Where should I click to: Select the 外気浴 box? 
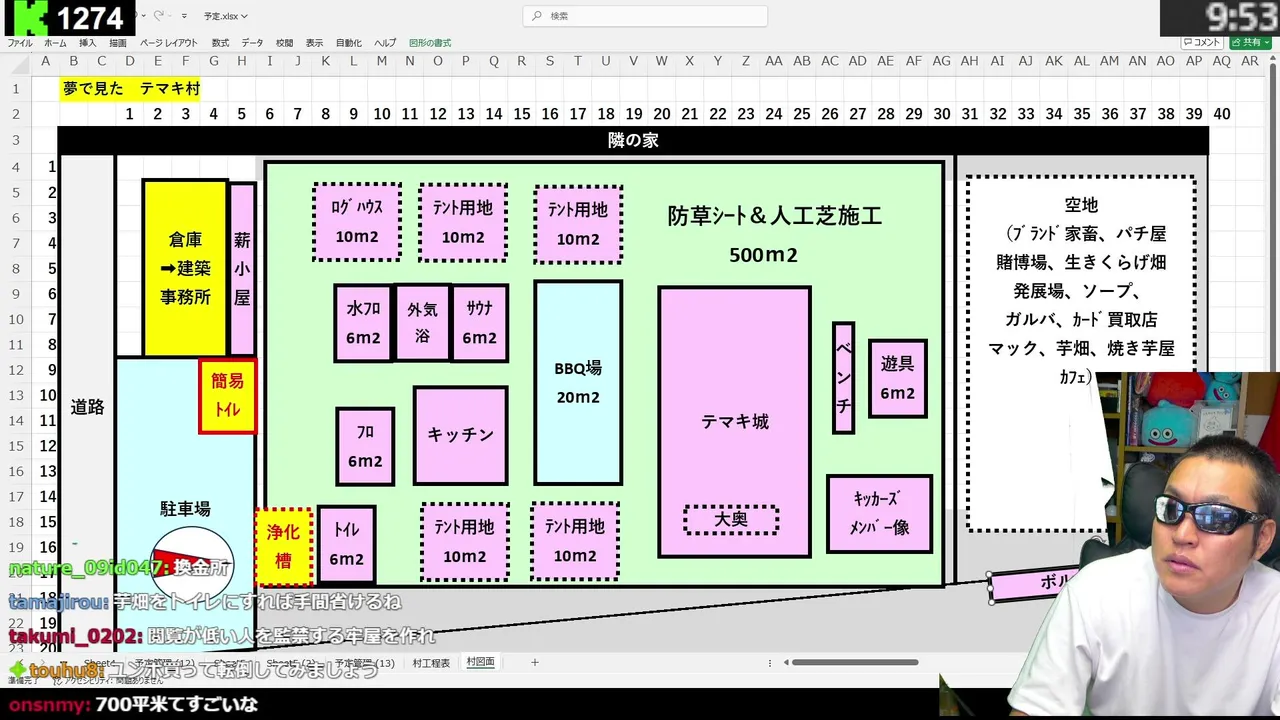[x=422, y=323]
